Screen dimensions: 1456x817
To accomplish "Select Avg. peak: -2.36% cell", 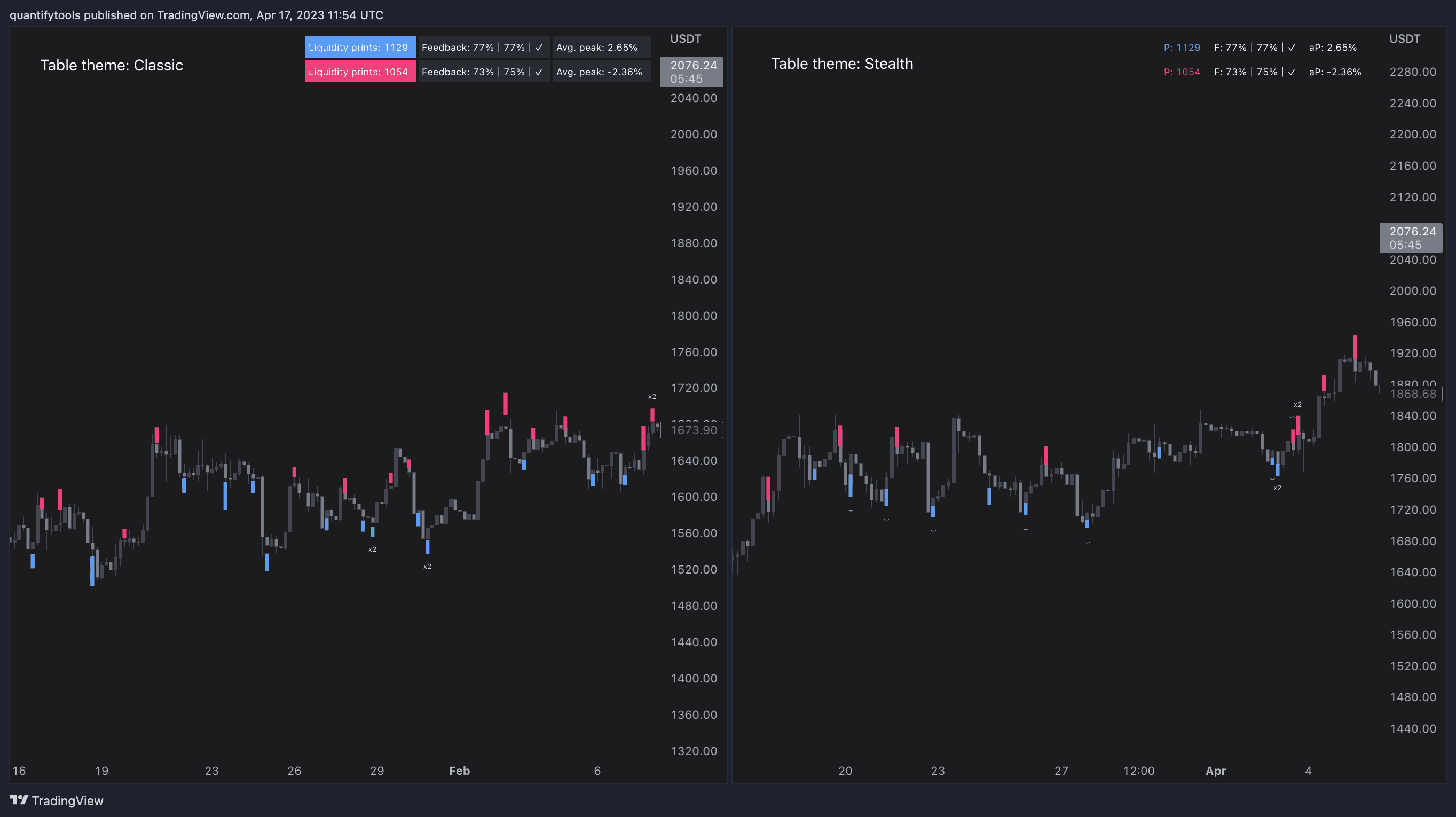I will coord(599,72).
